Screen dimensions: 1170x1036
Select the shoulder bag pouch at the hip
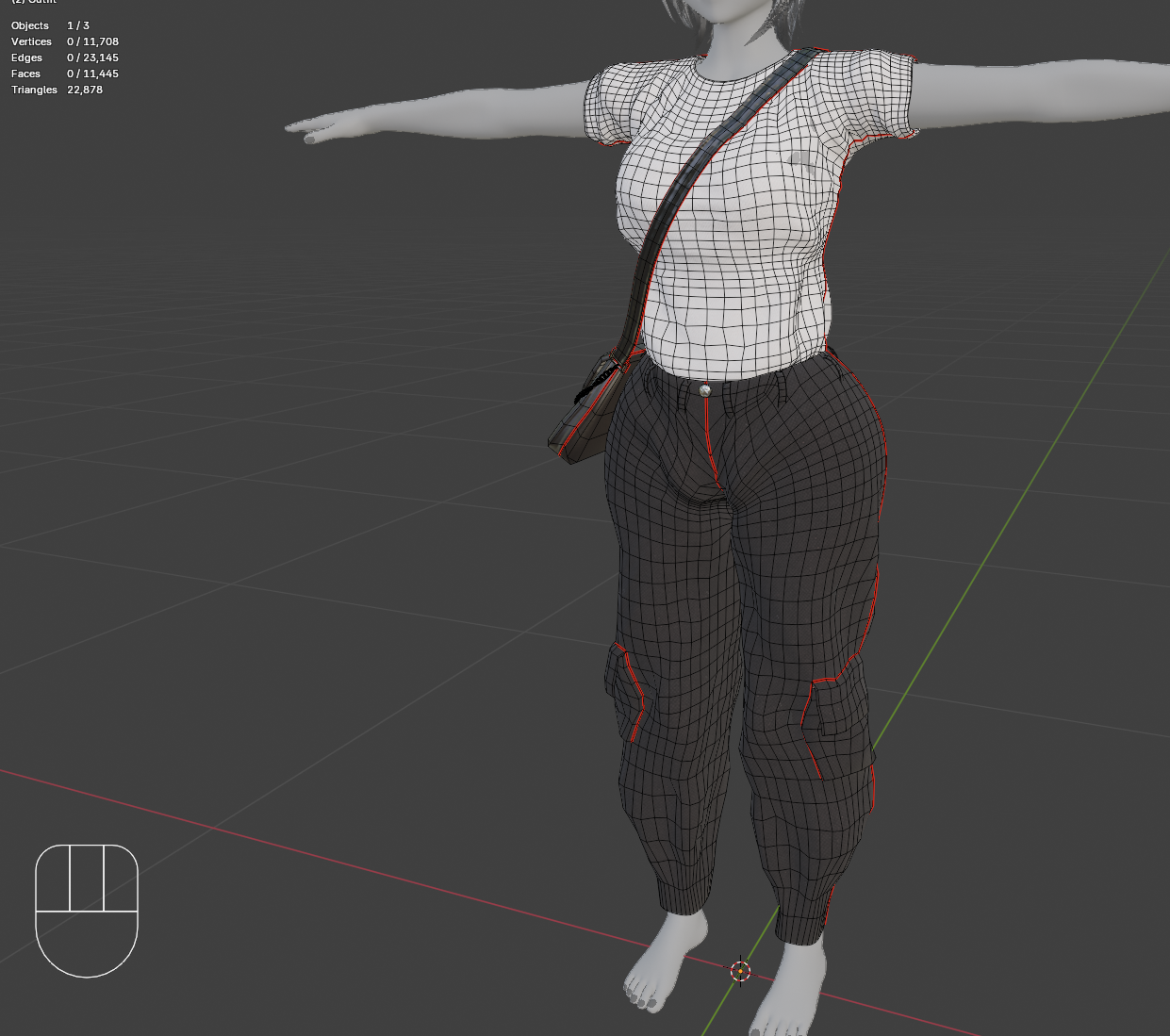point(586,413)
